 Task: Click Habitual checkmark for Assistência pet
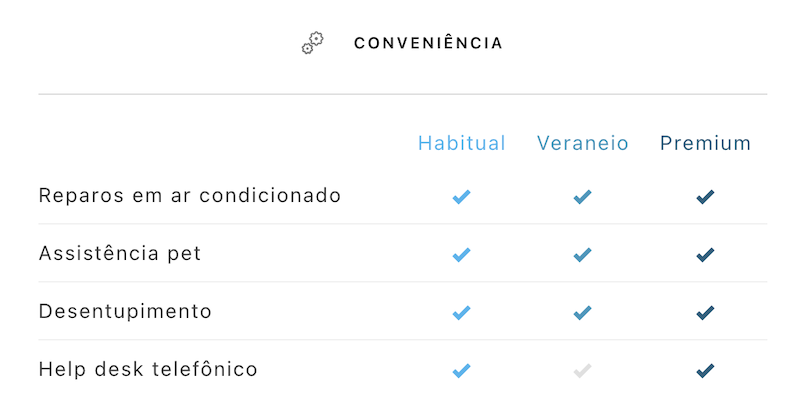pyautogui.click(x=461, y=254)
